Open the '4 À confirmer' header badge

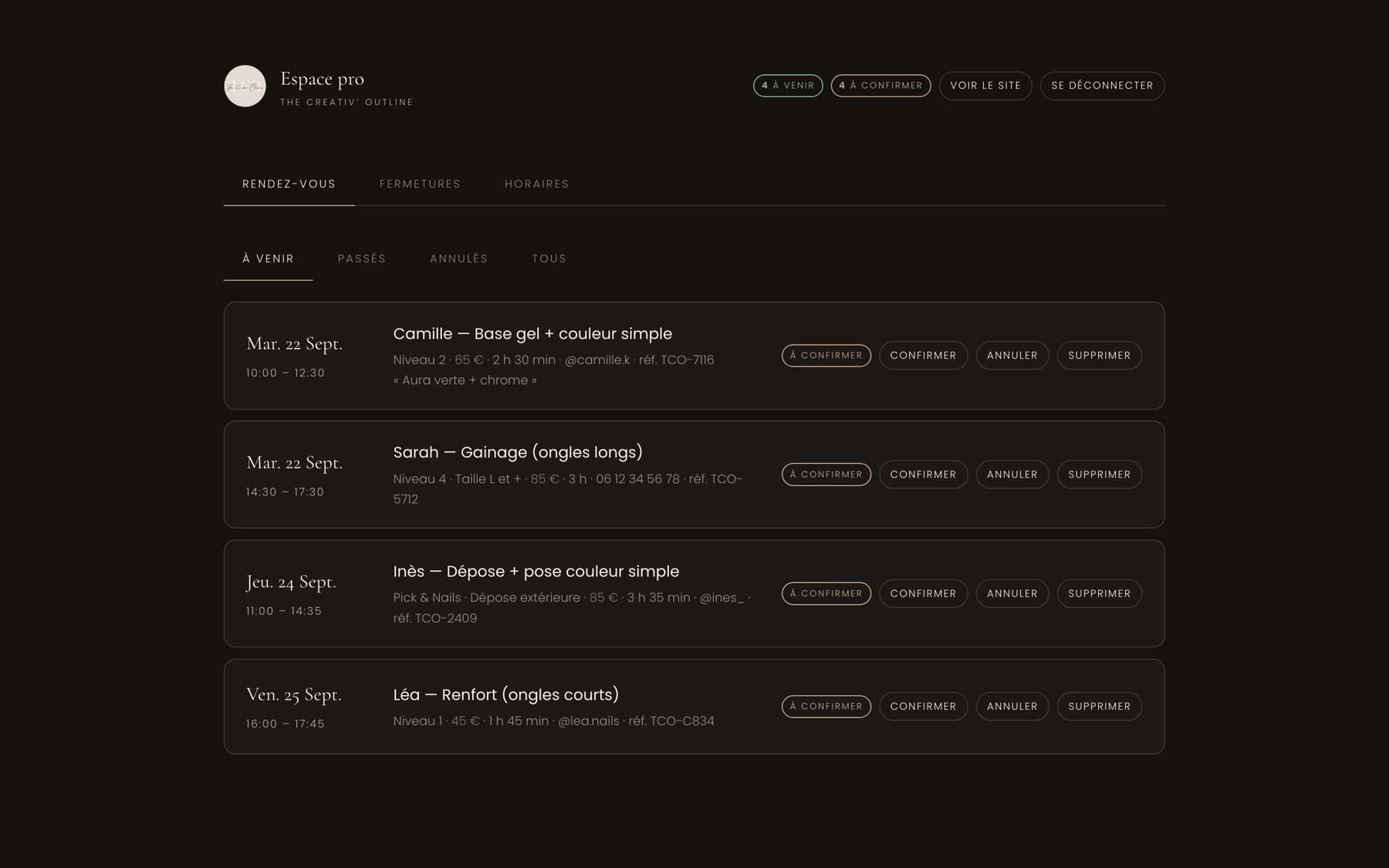click(x=880, y=86)
